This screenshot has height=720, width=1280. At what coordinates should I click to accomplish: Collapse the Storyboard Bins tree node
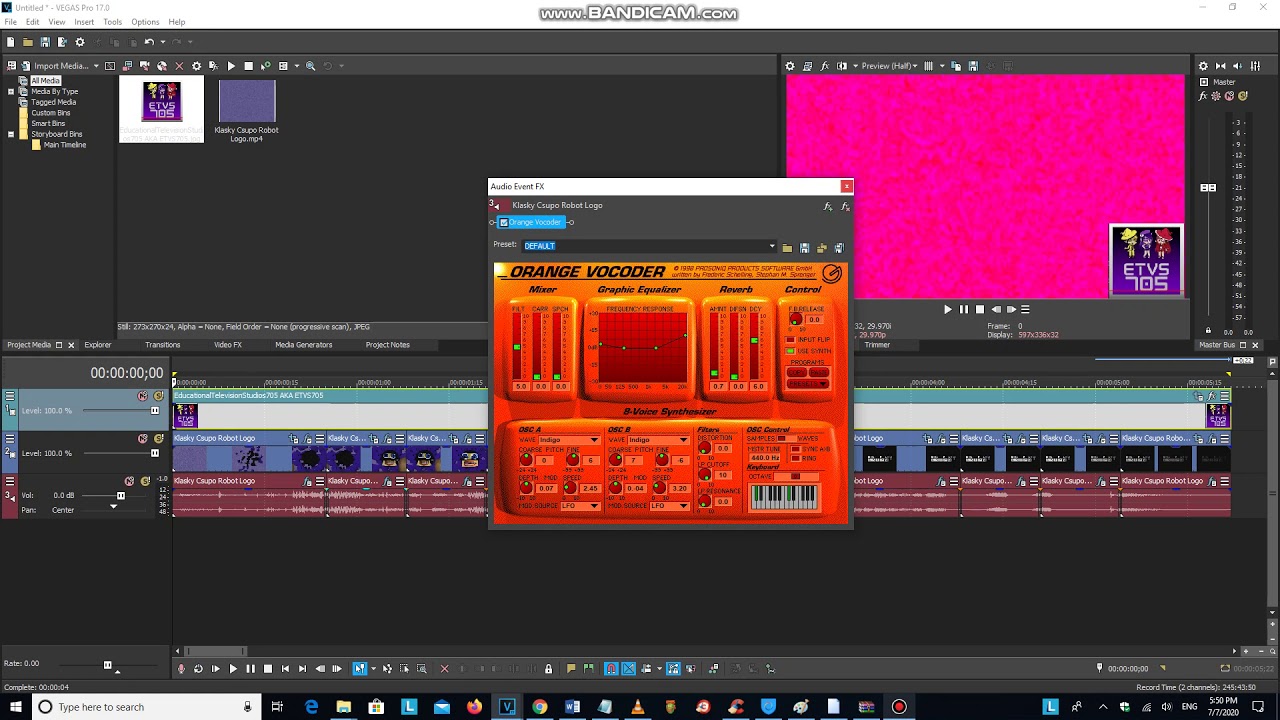pyautogui.click(x=11, y=134)
